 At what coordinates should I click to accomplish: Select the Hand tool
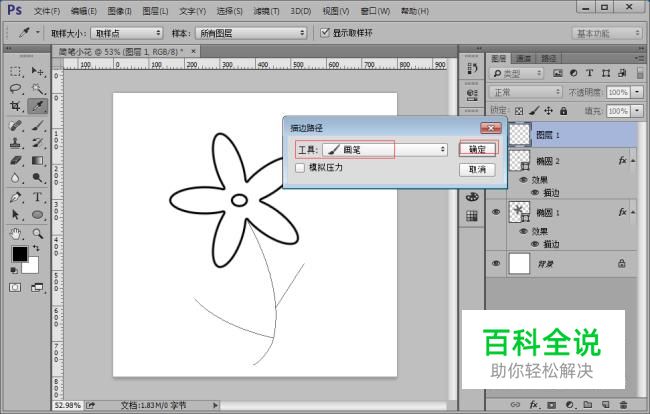[x=16, y=232]
